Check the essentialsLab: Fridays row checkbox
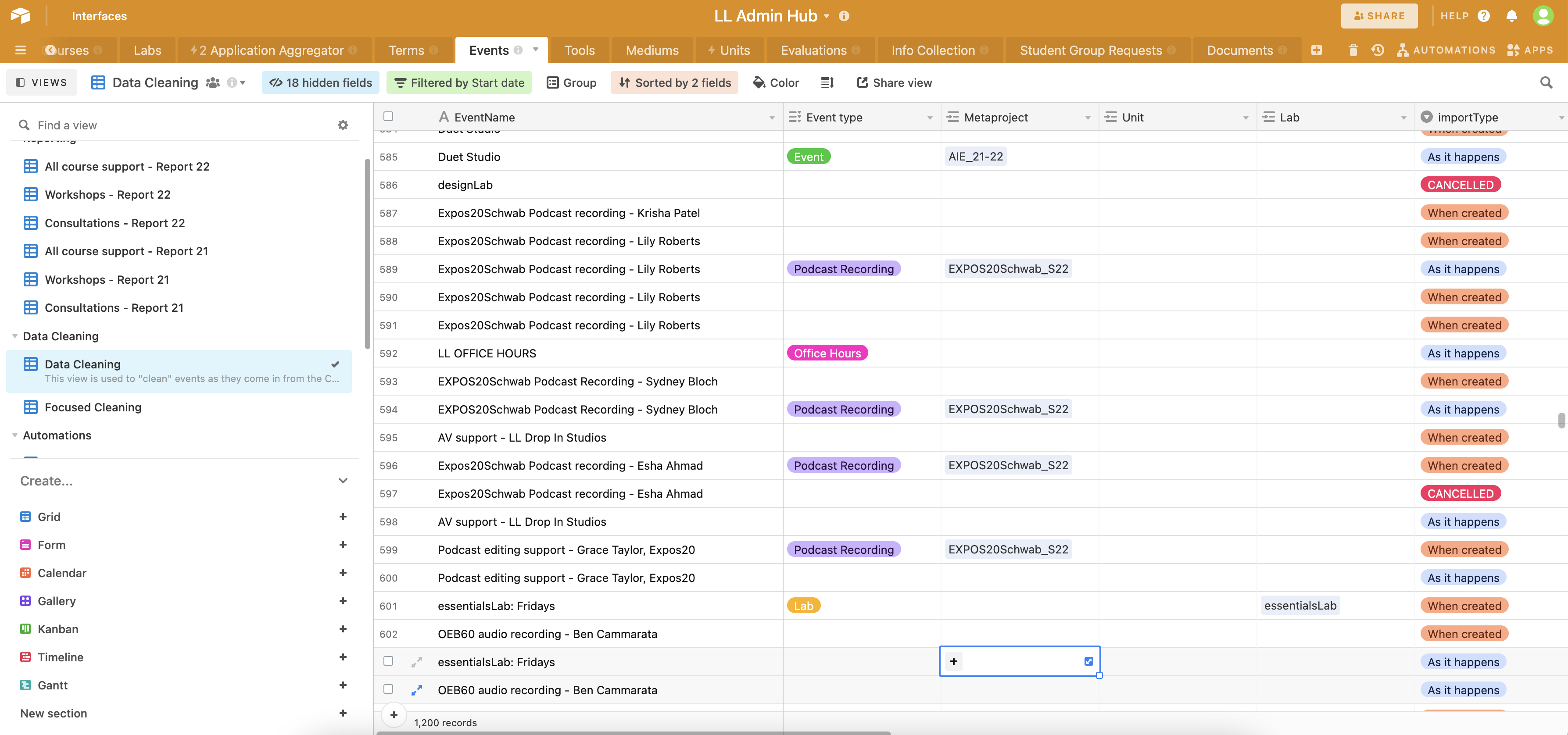 [388, 661]
